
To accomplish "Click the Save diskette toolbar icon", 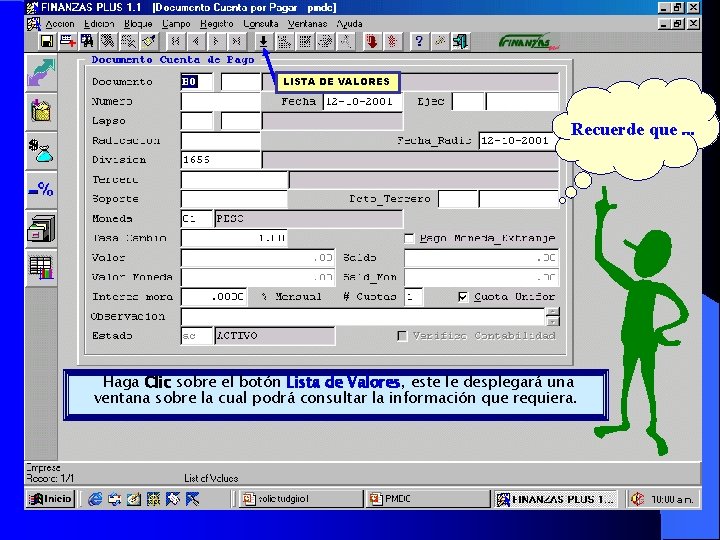I will (46, 42).
